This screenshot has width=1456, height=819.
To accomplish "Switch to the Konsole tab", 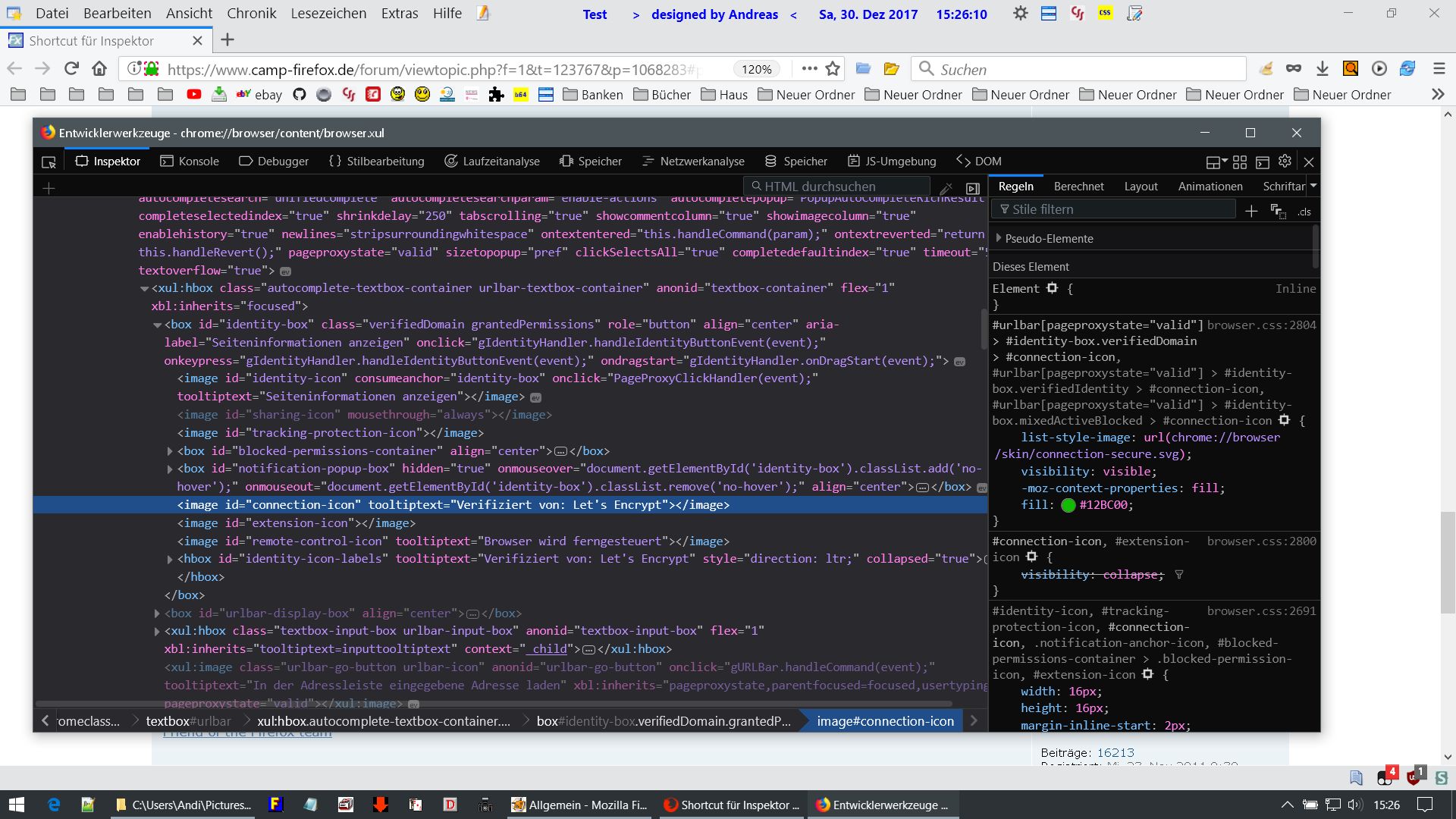I will tap(190, 162).
